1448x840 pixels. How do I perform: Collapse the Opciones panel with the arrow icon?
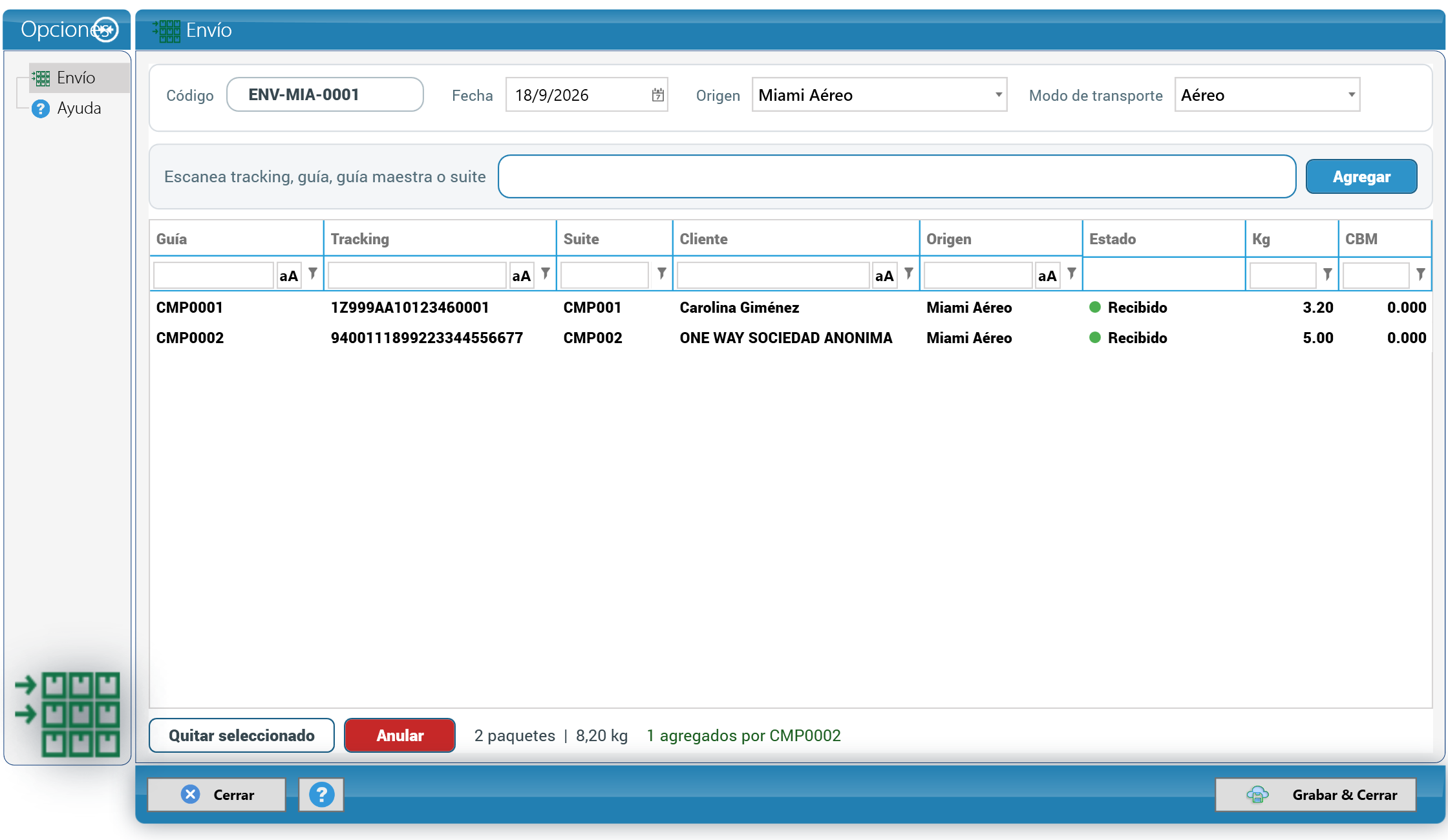pyautogui.click(x=105, y=30)
